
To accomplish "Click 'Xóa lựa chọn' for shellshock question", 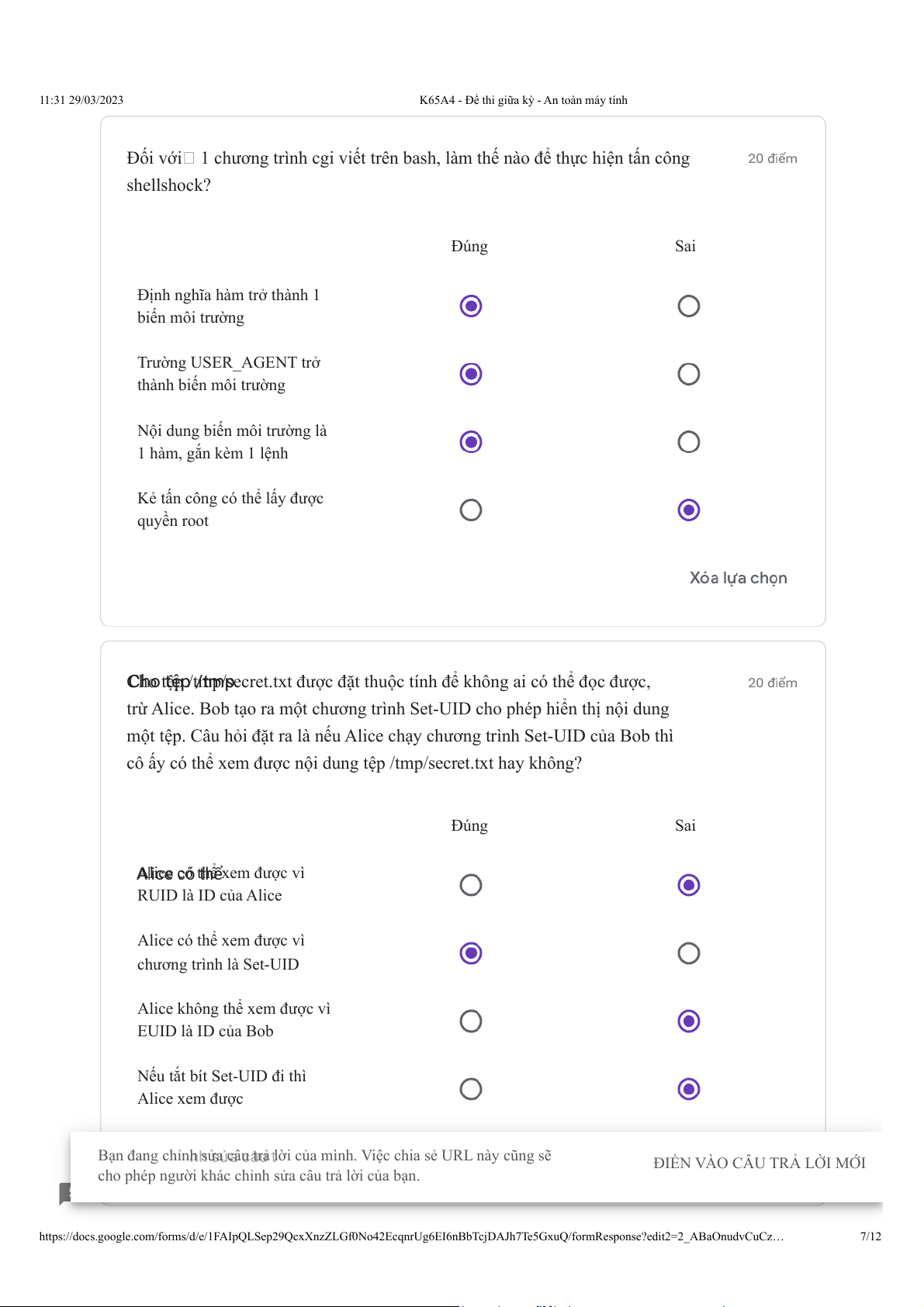I will 738,578.
